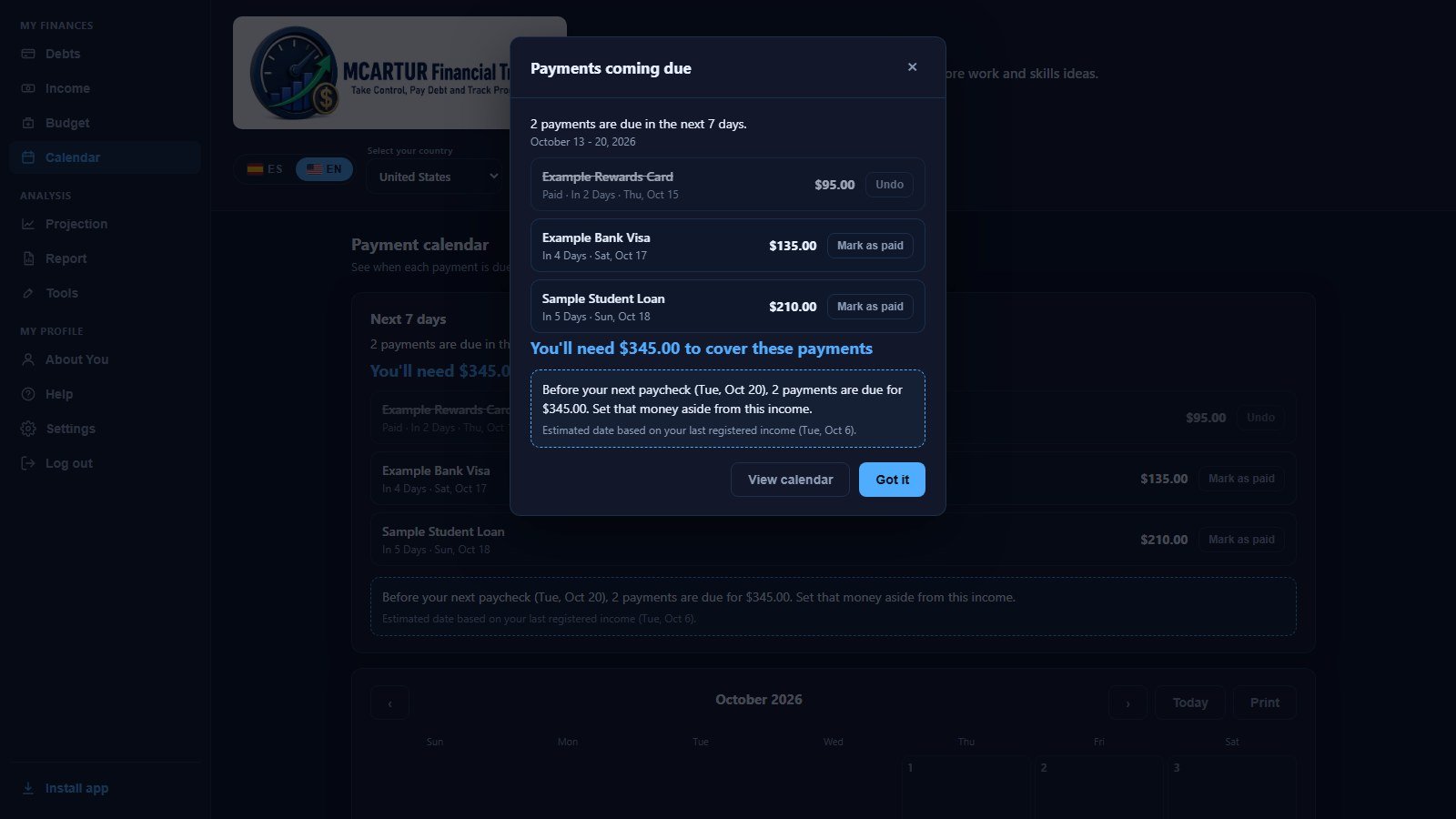Undo Example Rewards Card on background page
The image size is (1456, 819).
coord(1260,418)
